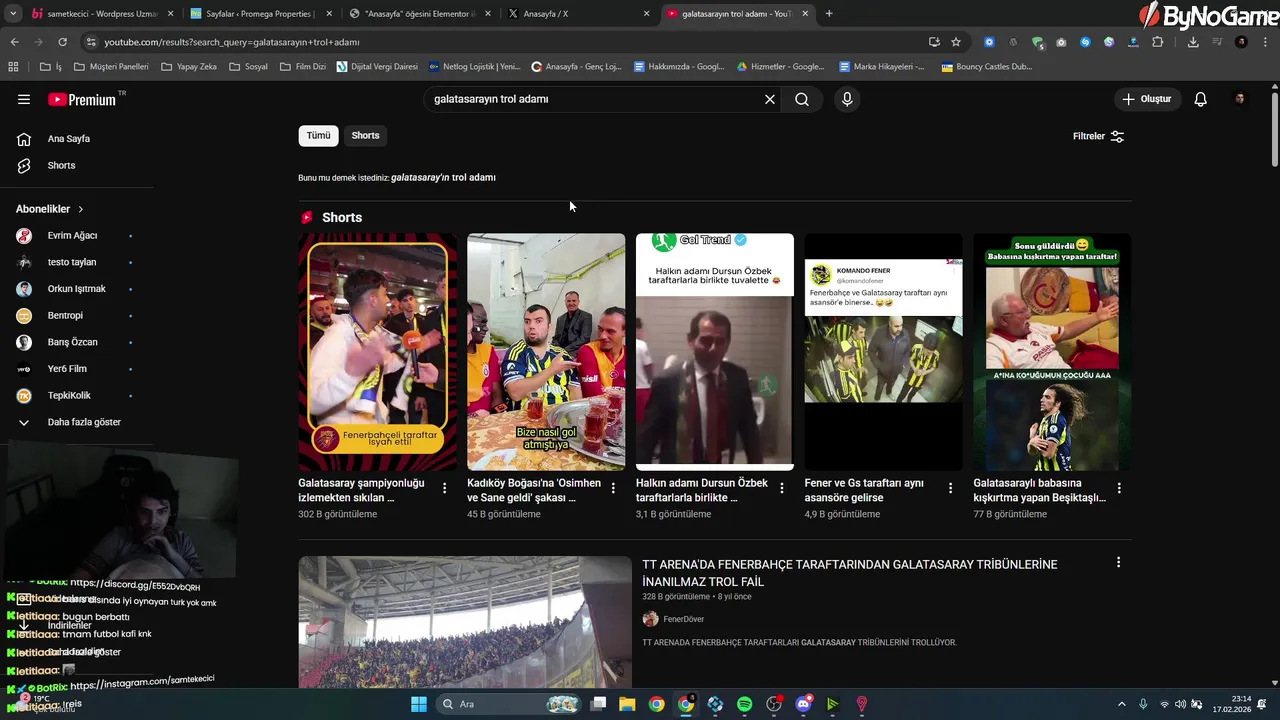This screenshot has width=1280, height=720.
Task: Click the install app icon in address bar
Action: coord(934,42)
